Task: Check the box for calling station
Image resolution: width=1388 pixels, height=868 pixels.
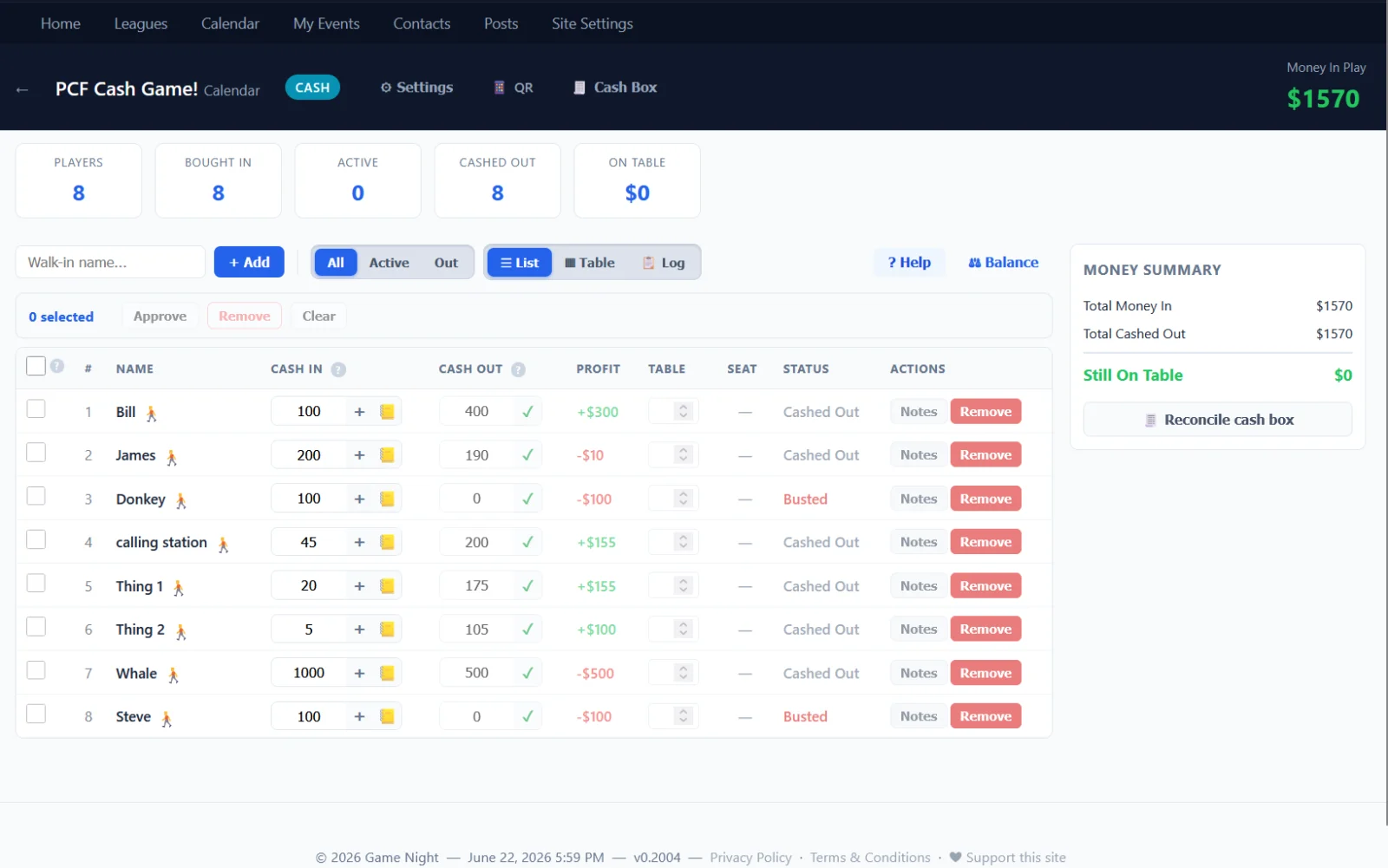Action: 36,539
